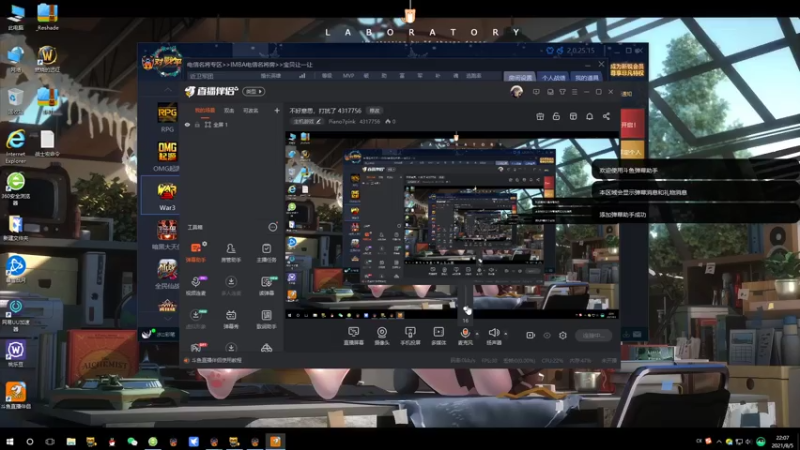Open the 歌词助手 tool icon

tap(266, 319)
